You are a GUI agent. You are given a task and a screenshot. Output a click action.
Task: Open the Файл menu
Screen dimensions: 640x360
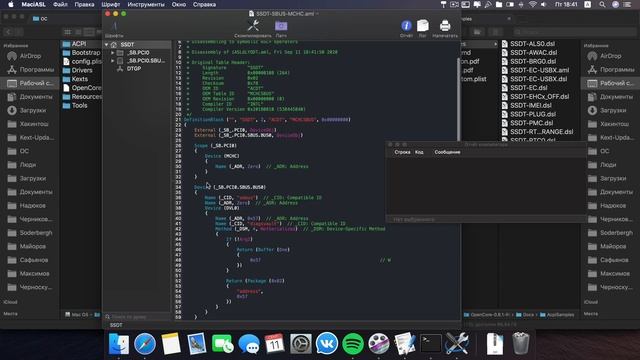[x=60, y=4]
